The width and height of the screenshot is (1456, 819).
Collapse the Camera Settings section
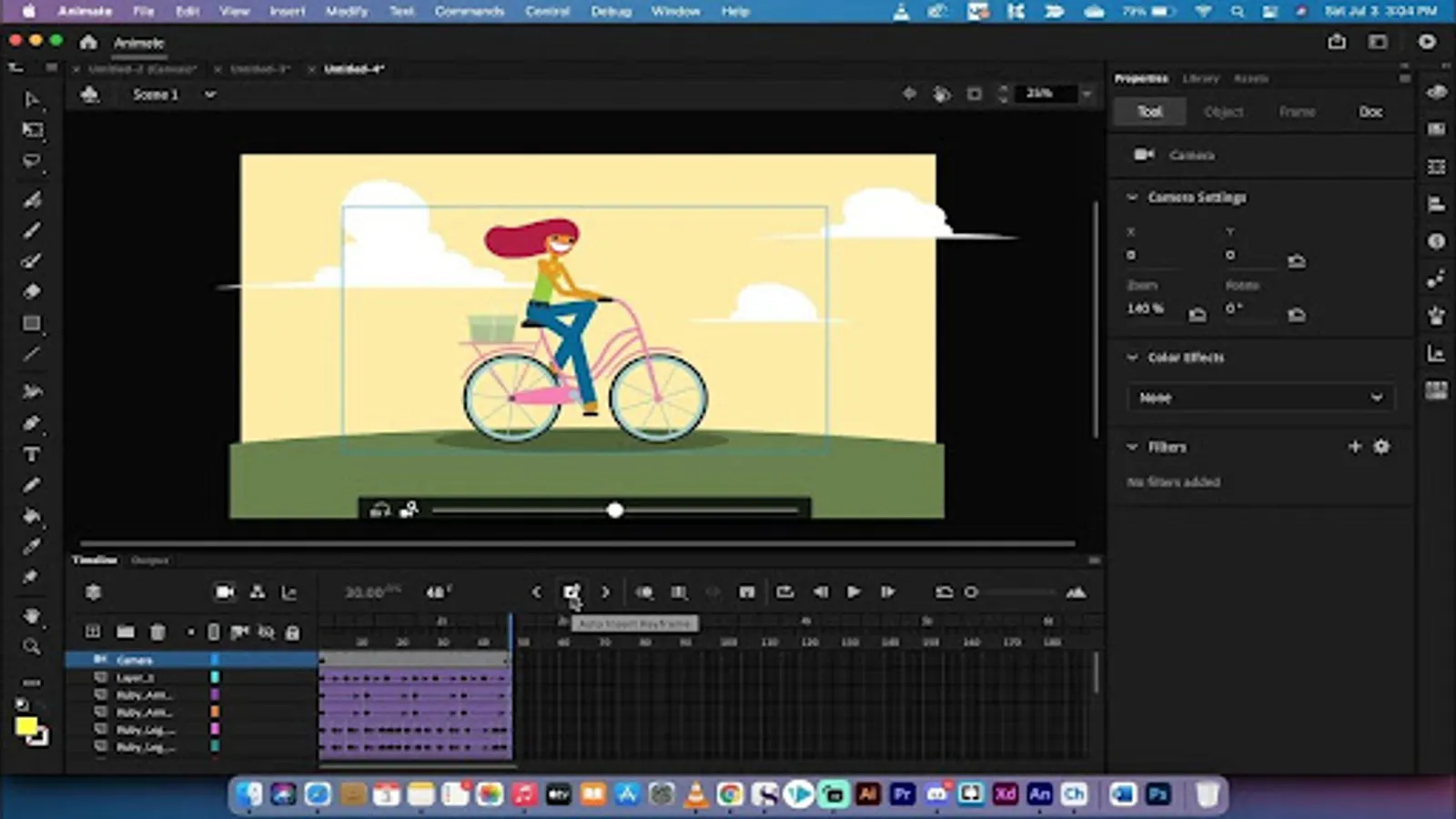coord(1132,197)
